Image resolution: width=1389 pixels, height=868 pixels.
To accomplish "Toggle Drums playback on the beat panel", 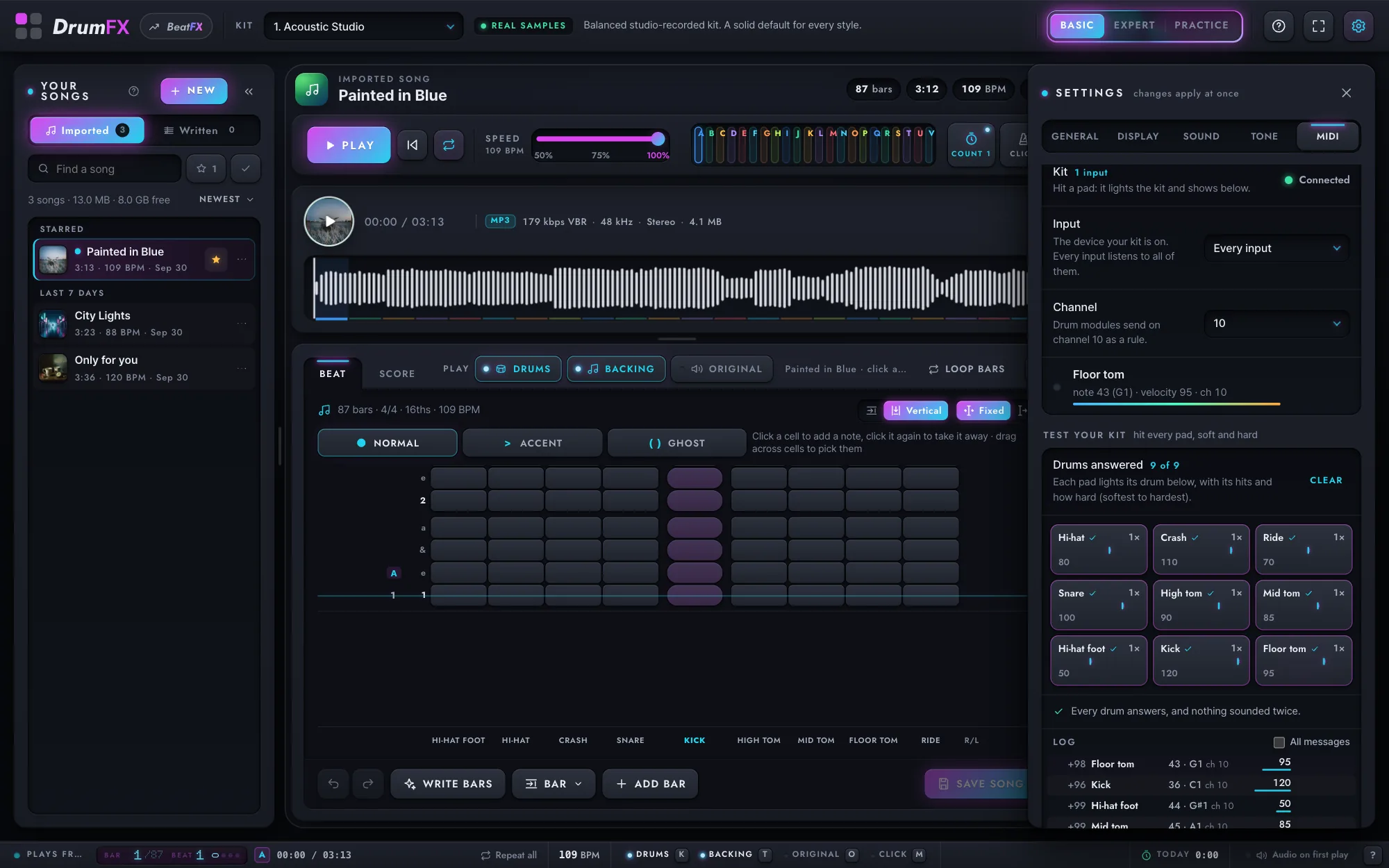I will [x=517, y=369].
